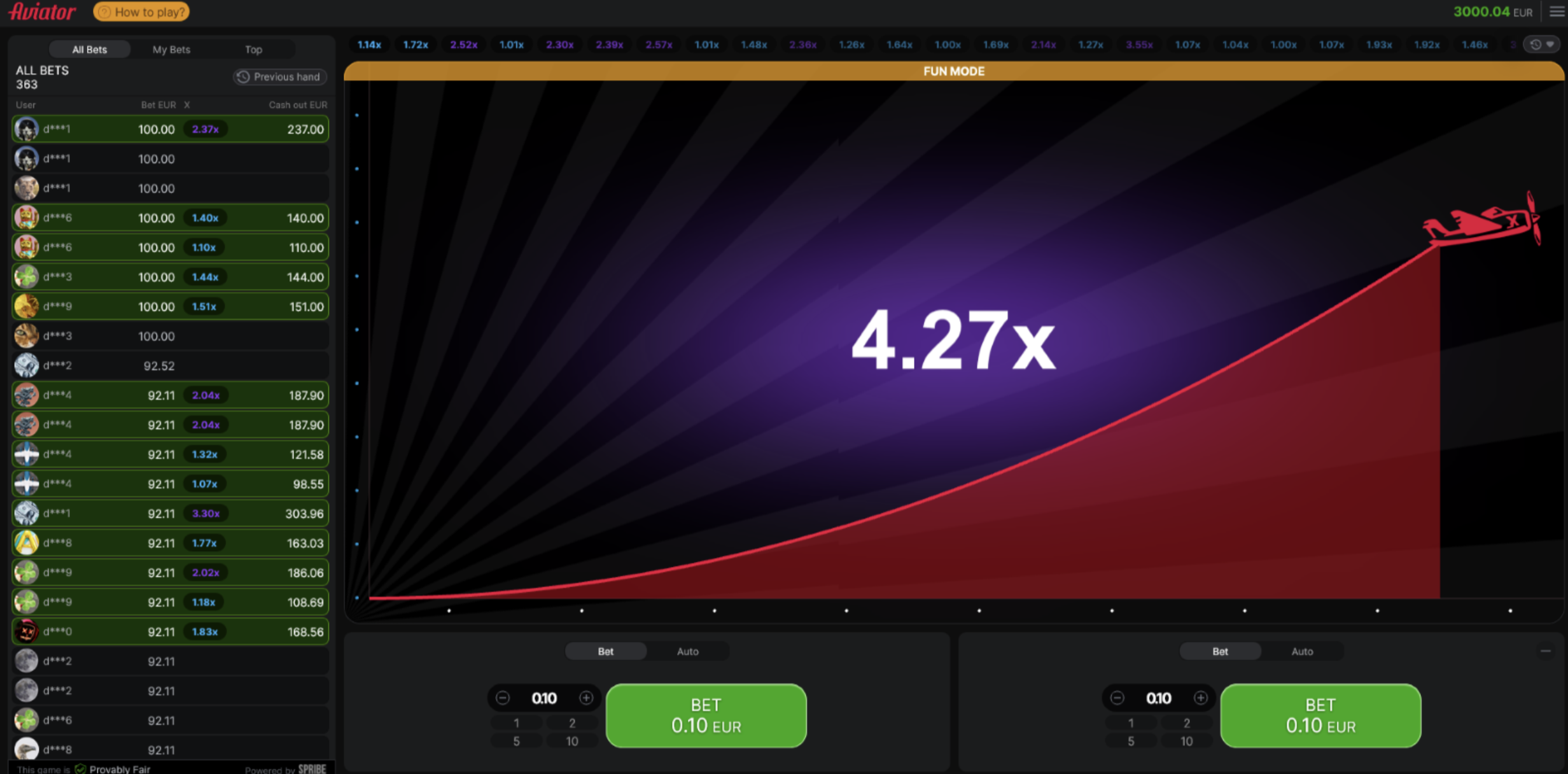Screen dimensions: 1568x774
Task: Open the hamburger menu in top-right
Action: [x=1557, y=11]
